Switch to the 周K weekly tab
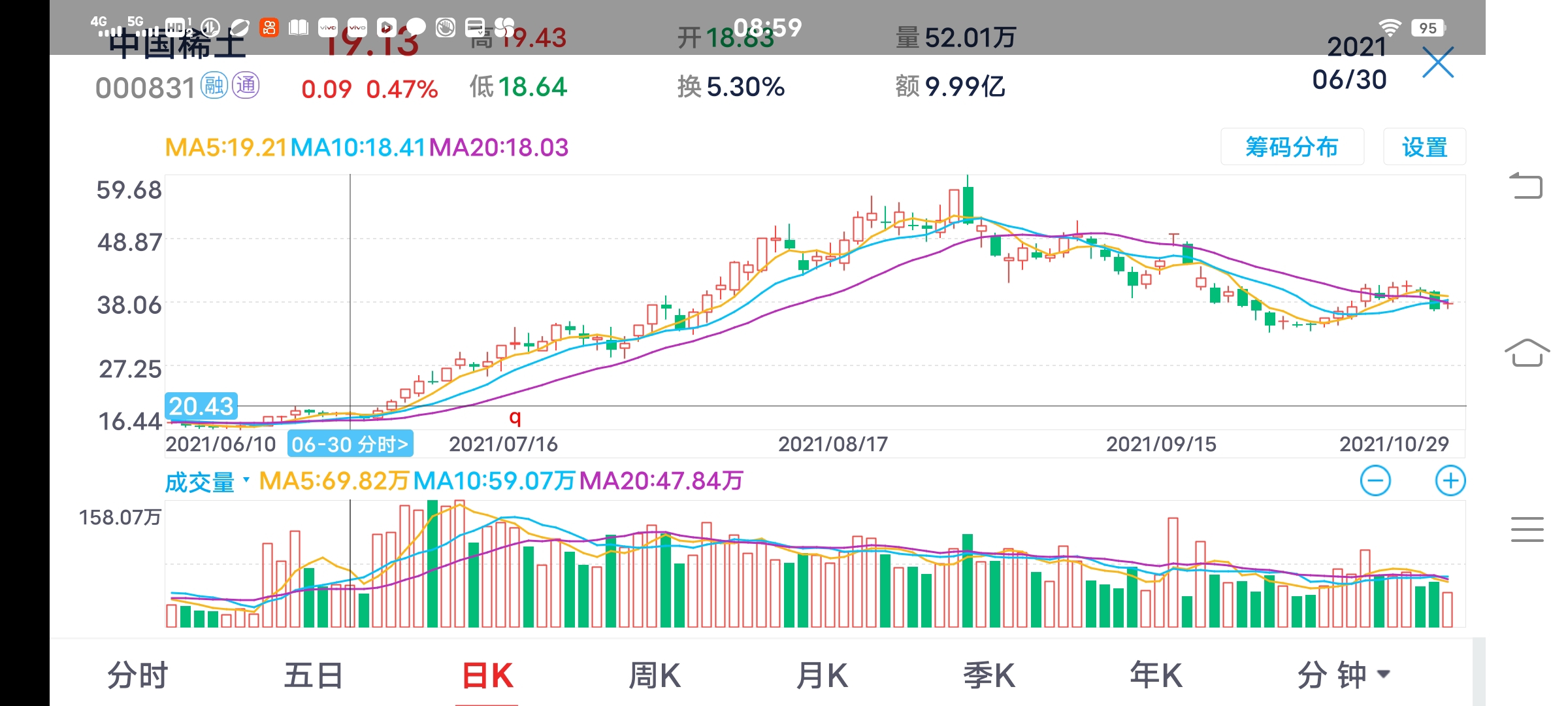The height and width of the screenshot is (706, 1568). (x=654, y=675)
